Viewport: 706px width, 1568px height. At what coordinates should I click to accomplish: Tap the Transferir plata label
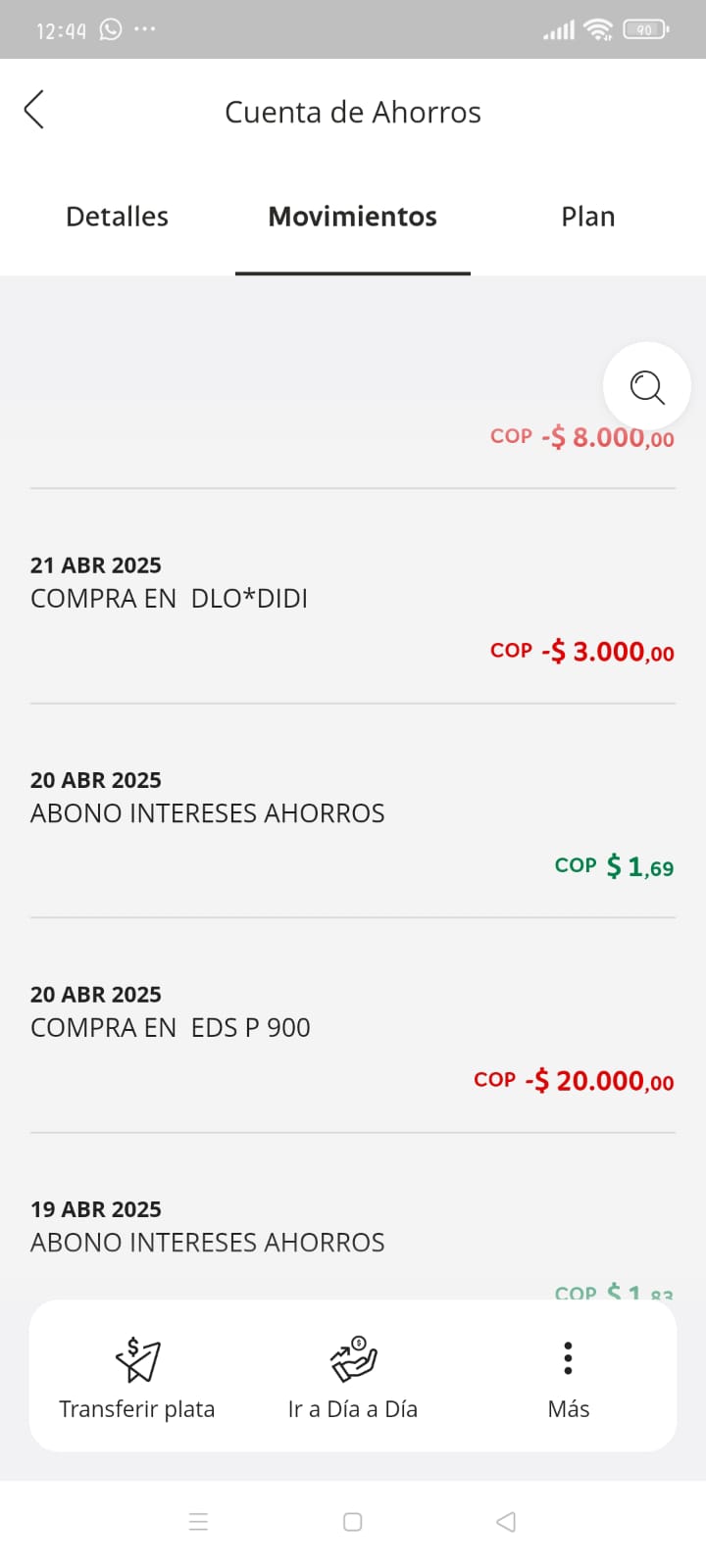tap(137, 1409)
